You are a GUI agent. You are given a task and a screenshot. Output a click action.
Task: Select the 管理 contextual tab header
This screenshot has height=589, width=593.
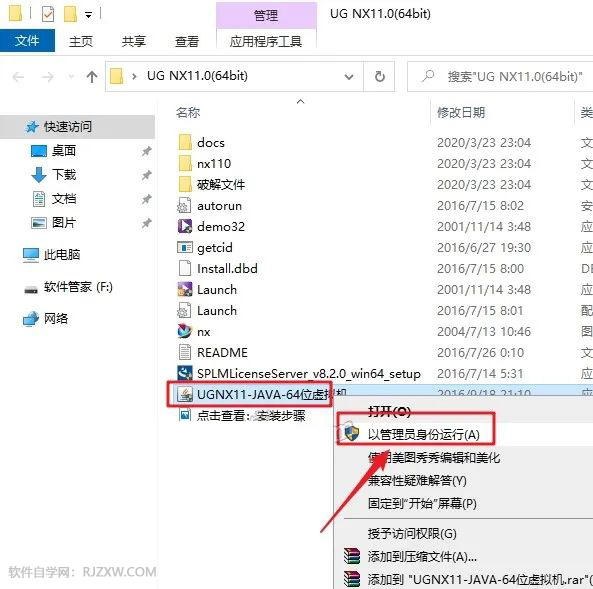click(266, 15)
